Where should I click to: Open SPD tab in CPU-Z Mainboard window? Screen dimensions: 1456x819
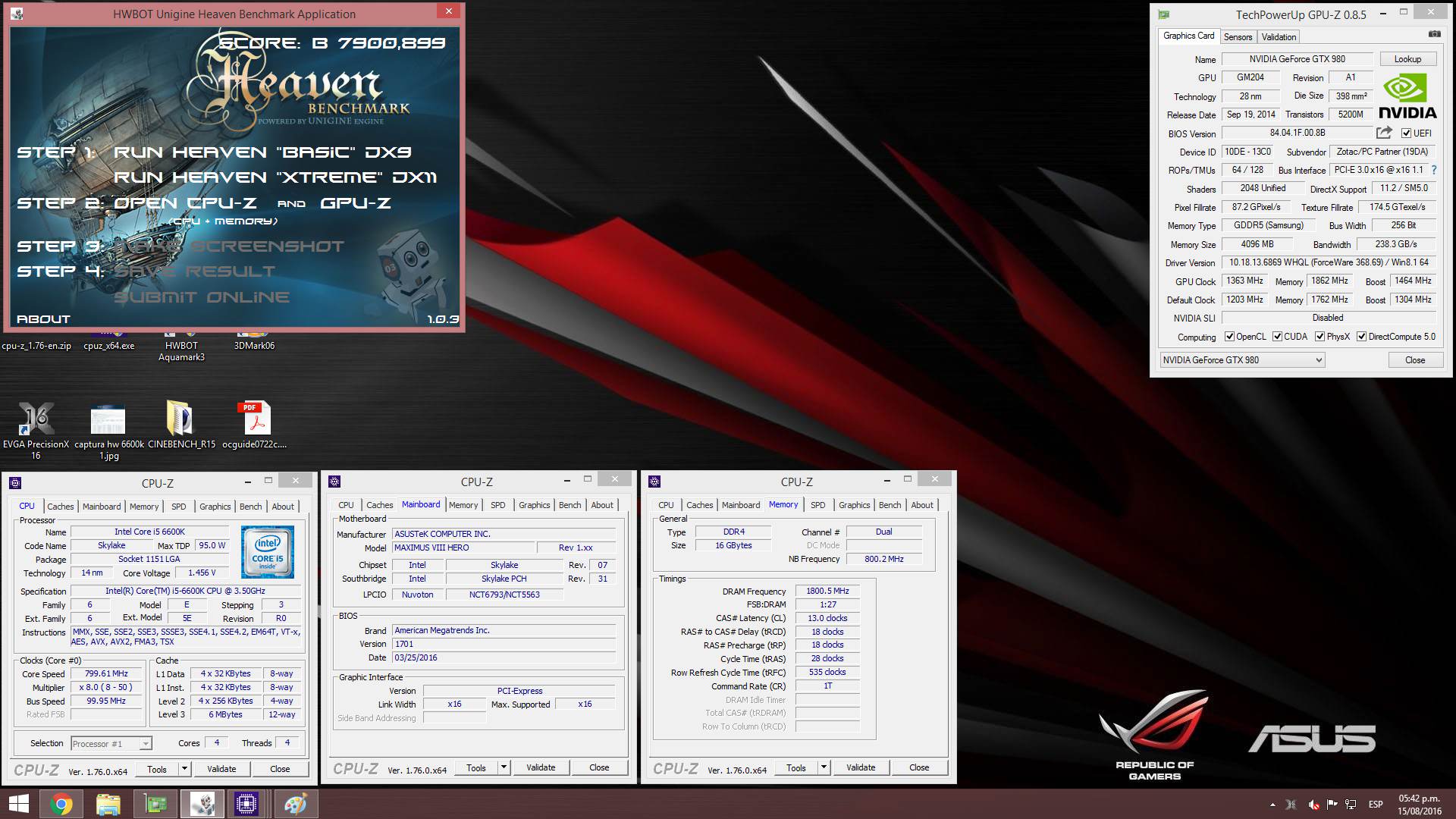497,505
